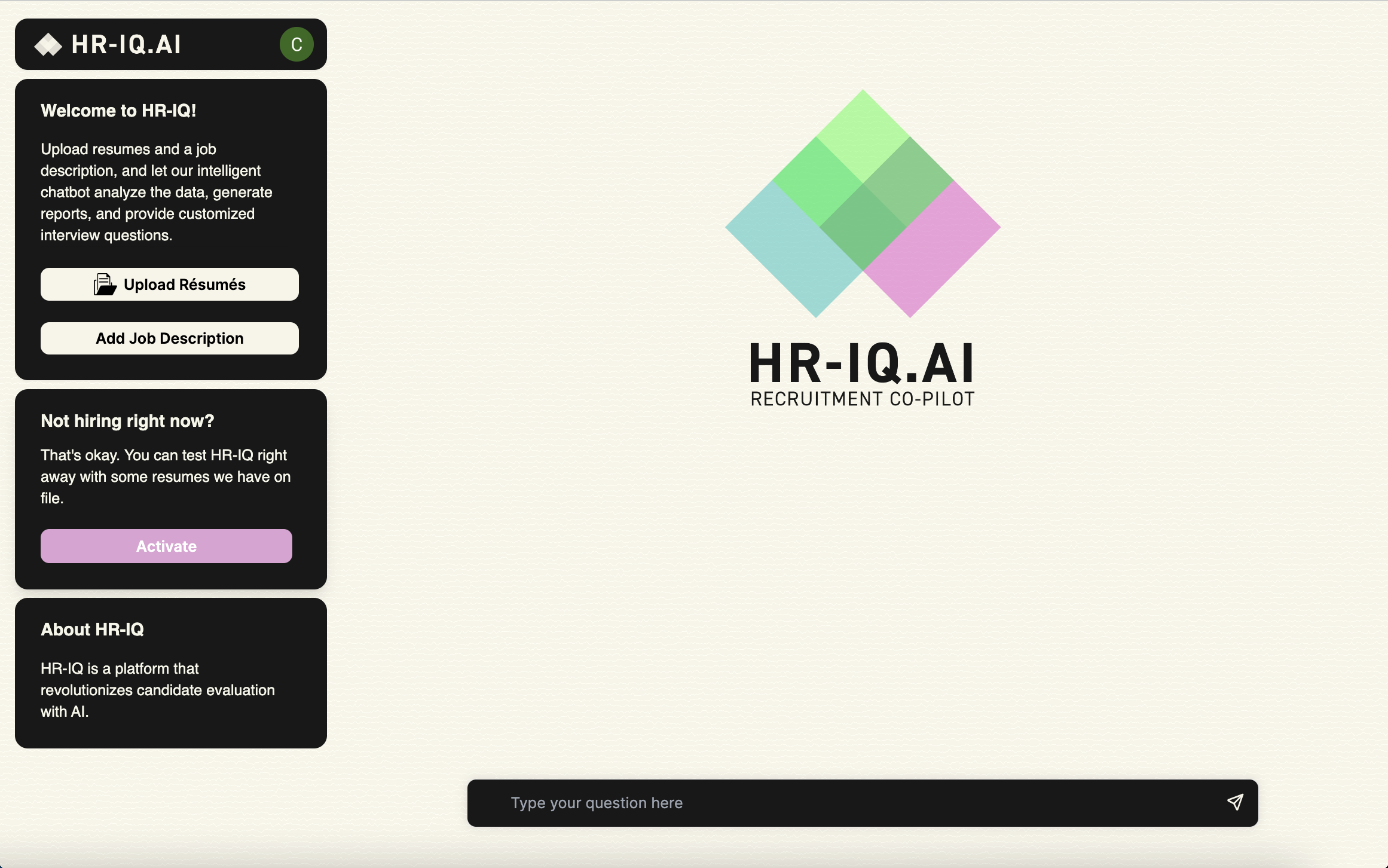
Task: Click the HR-IQ.AI title in sidebar header
Action: [x=126, y=44]
